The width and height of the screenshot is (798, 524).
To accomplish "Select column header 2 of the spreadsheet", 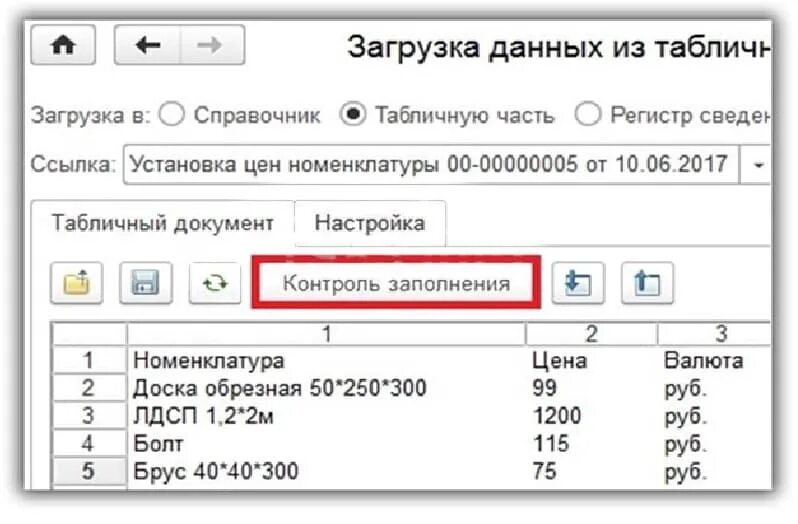I will click(591, 334).
